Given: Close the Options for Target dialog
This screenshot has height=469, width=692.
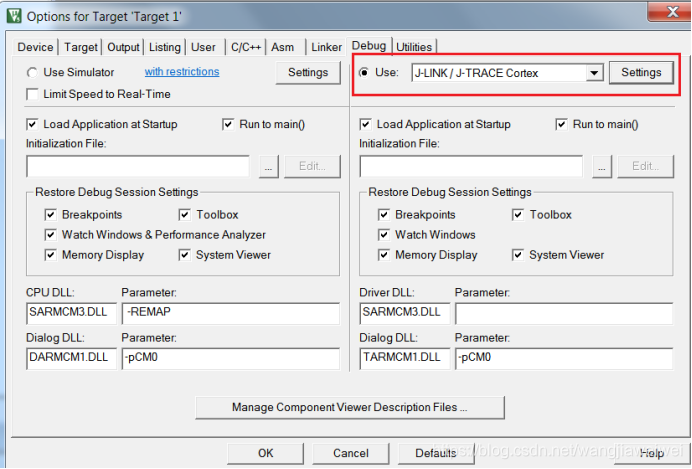Looking at the screenshot, I should click(x=670, y=12).
